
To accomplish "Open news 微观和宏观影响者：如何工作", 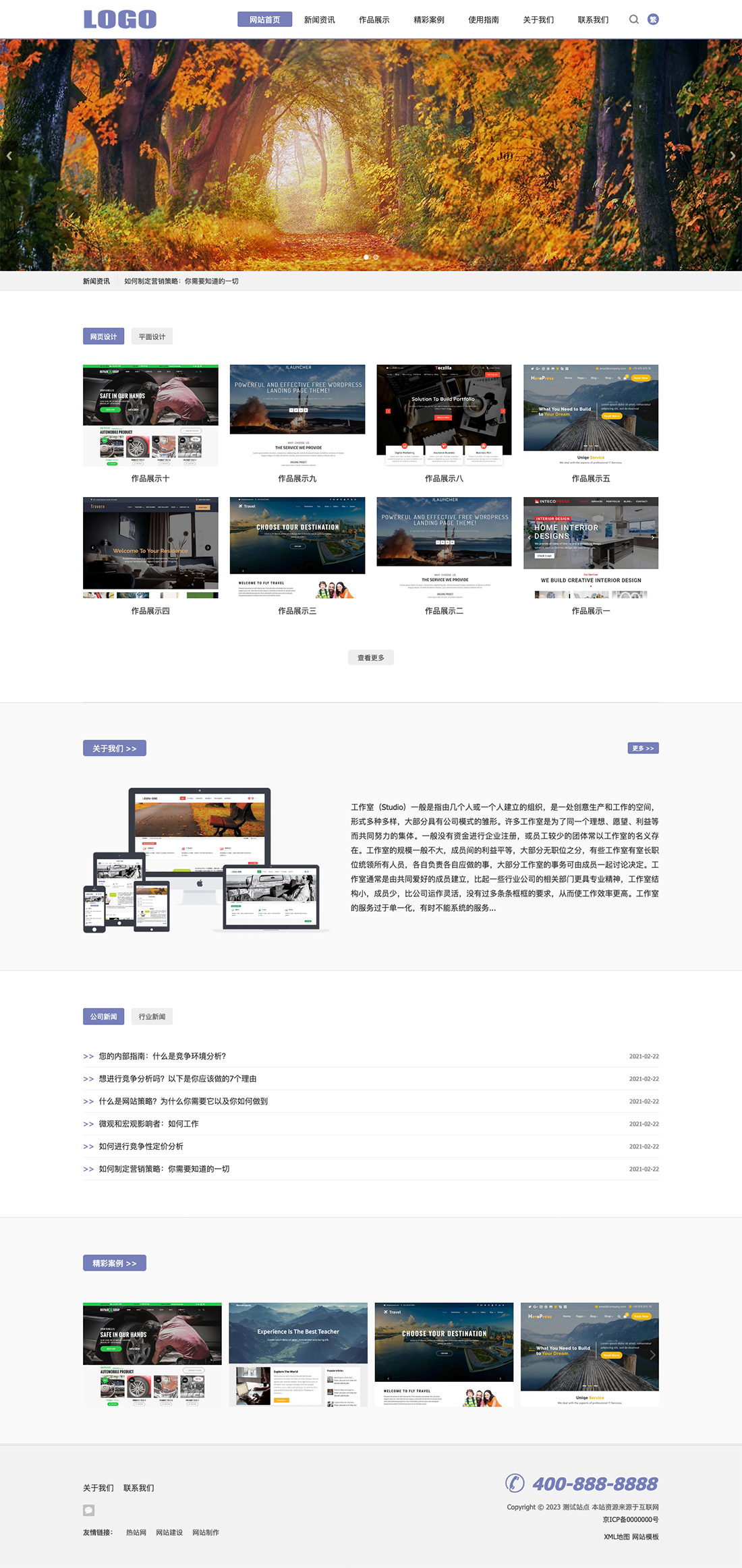I will (x=148, y=1124).
